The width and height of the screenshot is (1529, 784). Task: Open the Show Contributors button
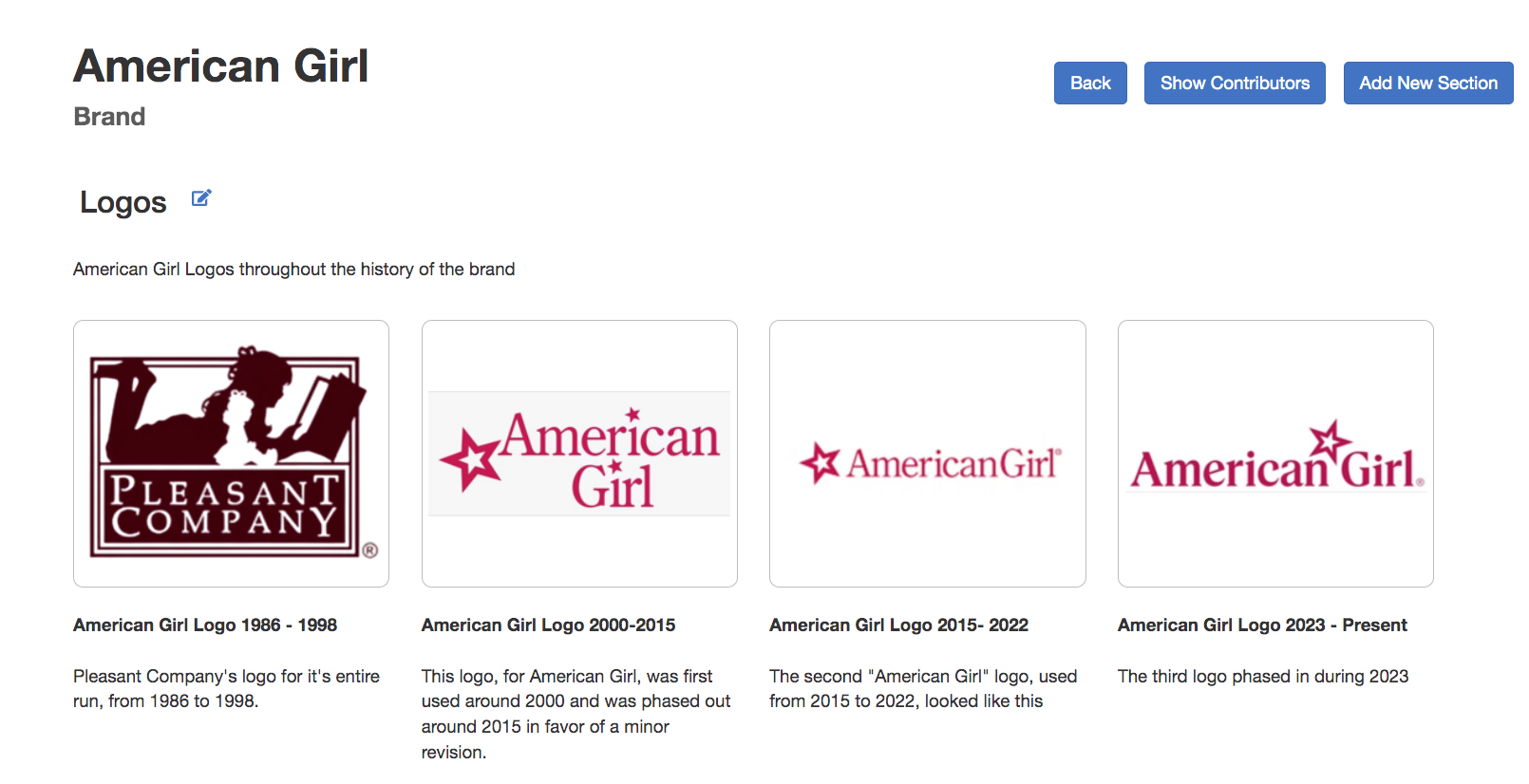tap(1235, 84)
